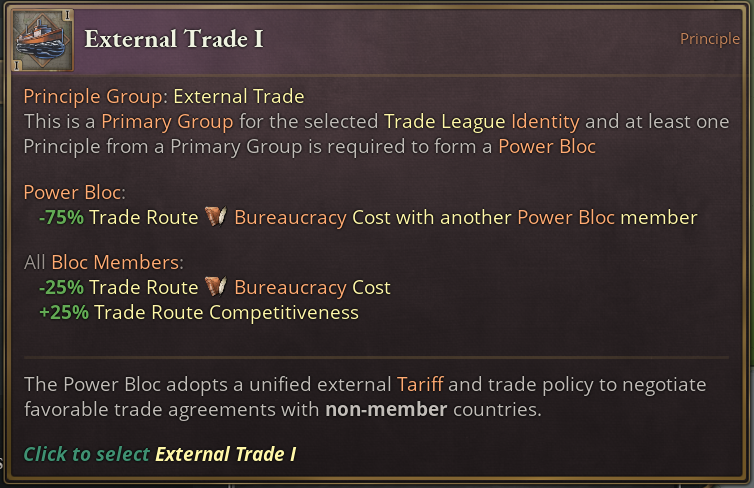Viewport: 754px width, 488px height.
Task: Click Power Bloc in 'another Power Bloc member'
Action: tap(566, 217)
